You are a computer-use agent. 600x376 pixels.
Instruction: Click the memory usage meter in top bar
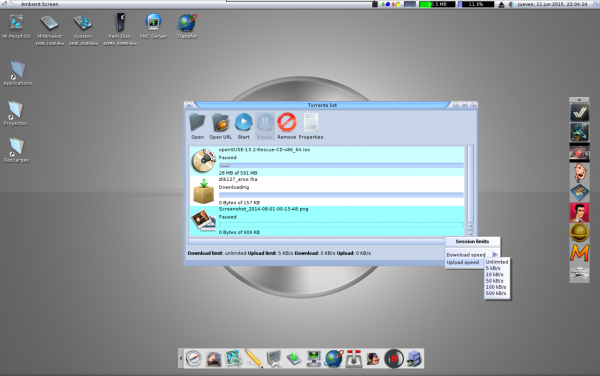[437, 4]
